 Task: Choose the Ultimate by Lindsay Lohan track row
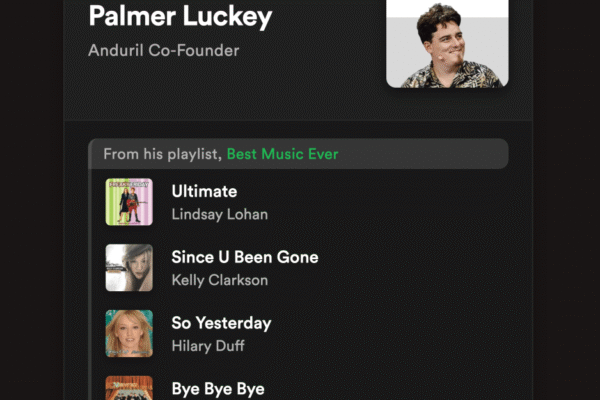[300, 202]
